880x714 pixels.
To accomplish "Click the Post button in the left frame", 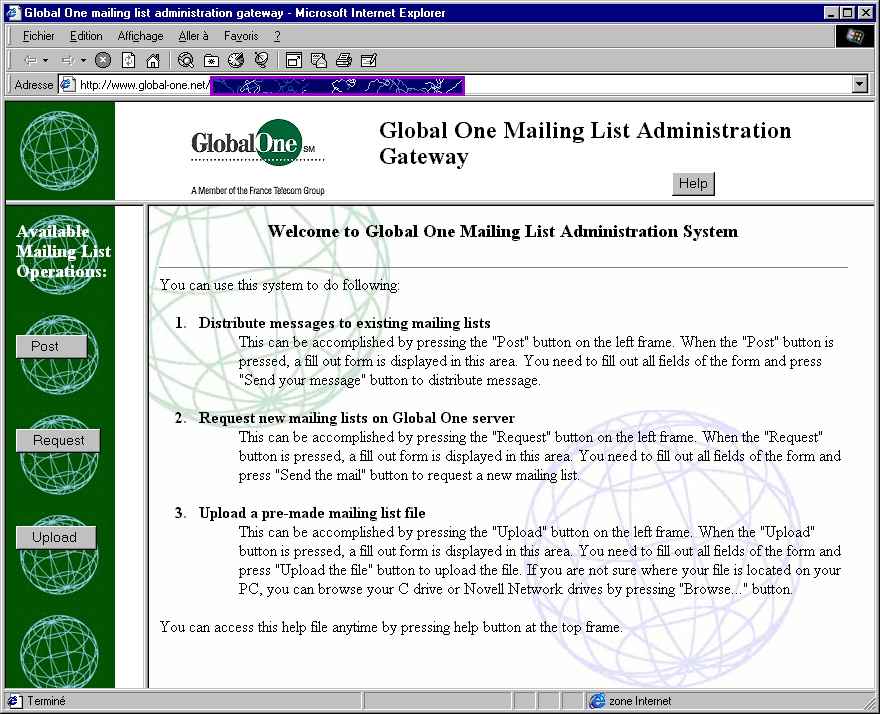I will click(x=52, y=346).
